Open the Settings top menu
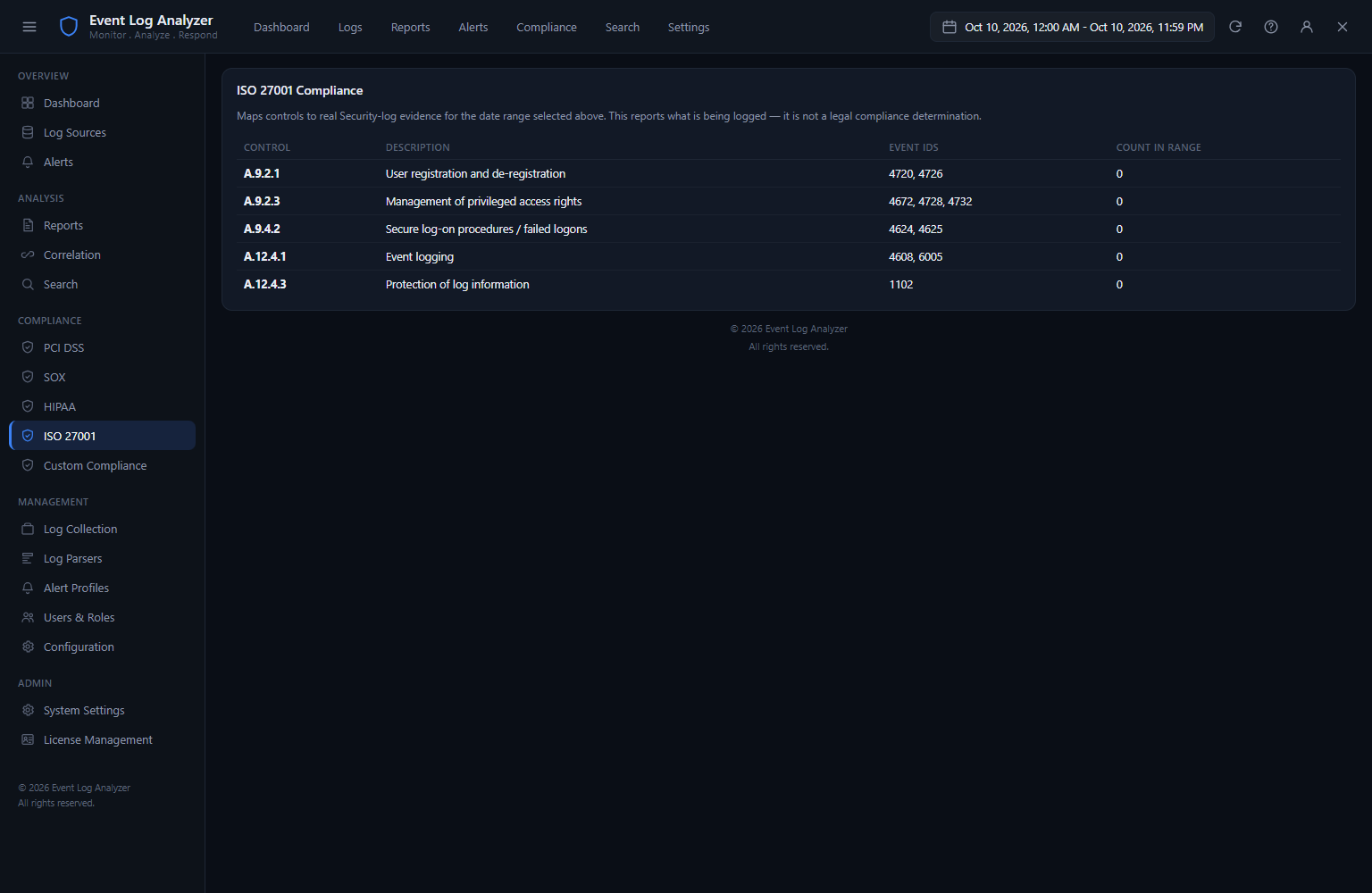This screenshot has height=893, width=1372. click(689, 27)
